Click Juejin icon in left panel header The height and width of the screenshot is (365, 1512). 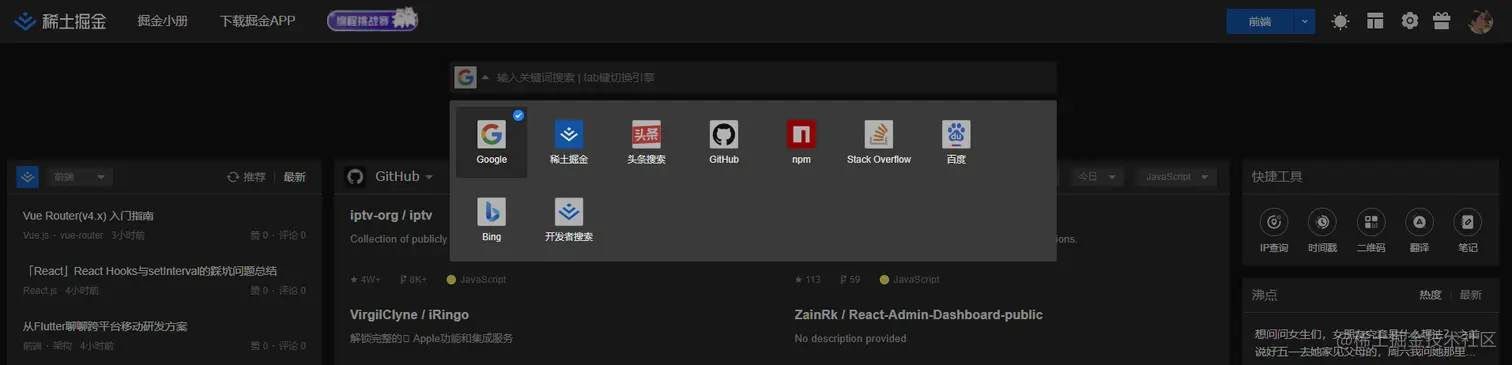pos(27,177)
